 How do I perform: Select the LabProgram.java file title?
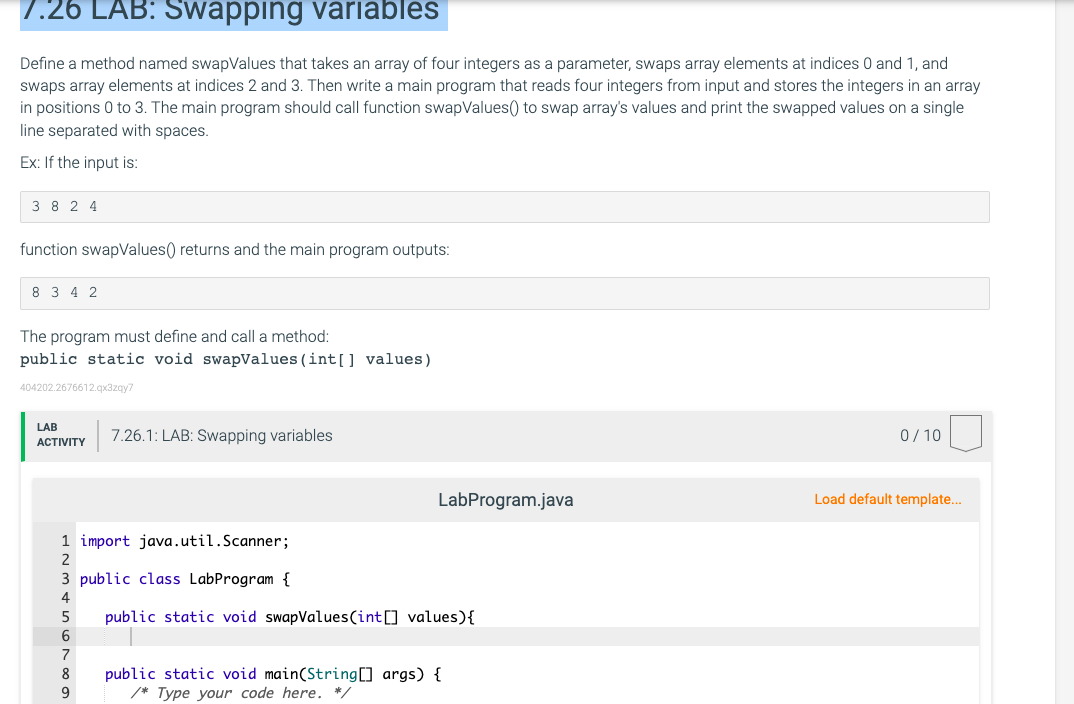coord(505,500)
